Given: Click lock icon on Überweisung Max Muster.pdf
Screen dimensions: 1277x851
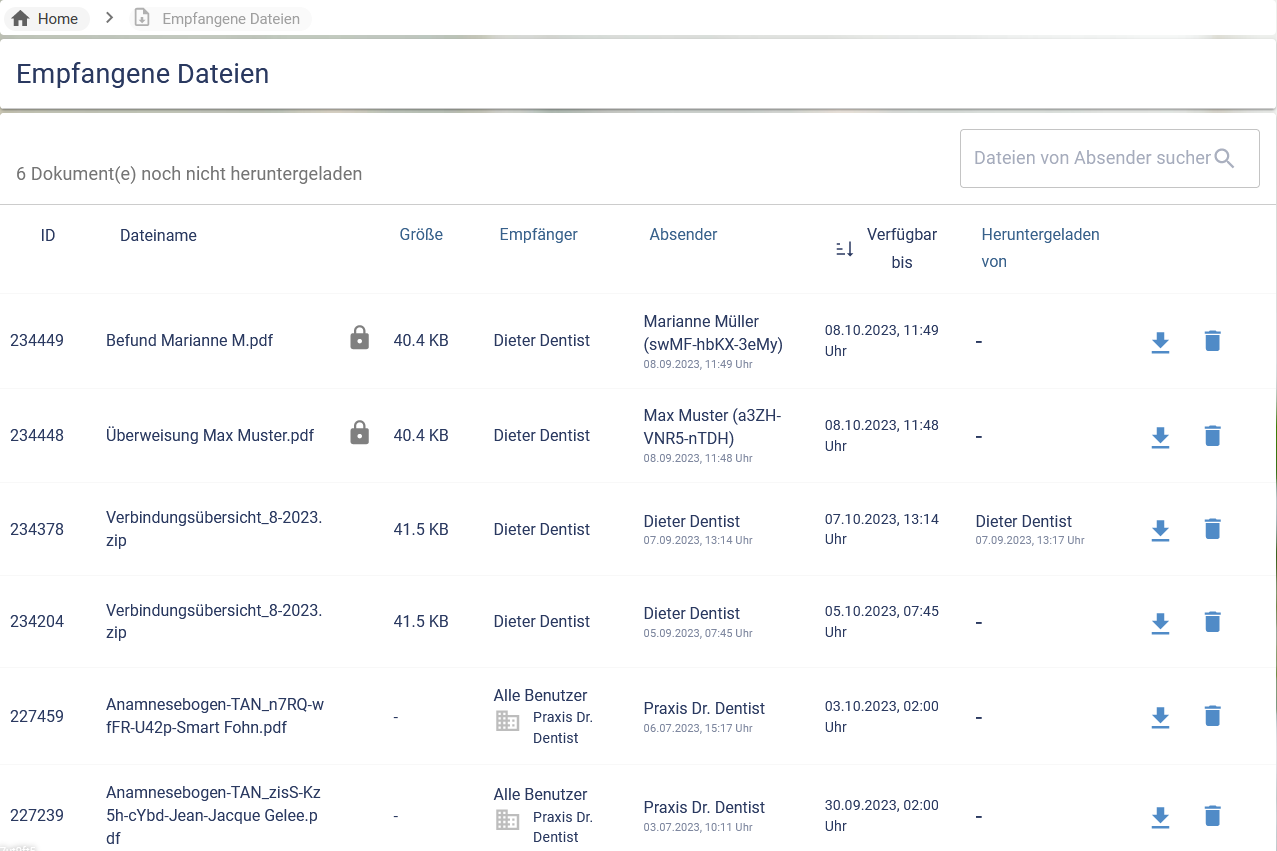Looking at the screenshot, I should point(359,433).
